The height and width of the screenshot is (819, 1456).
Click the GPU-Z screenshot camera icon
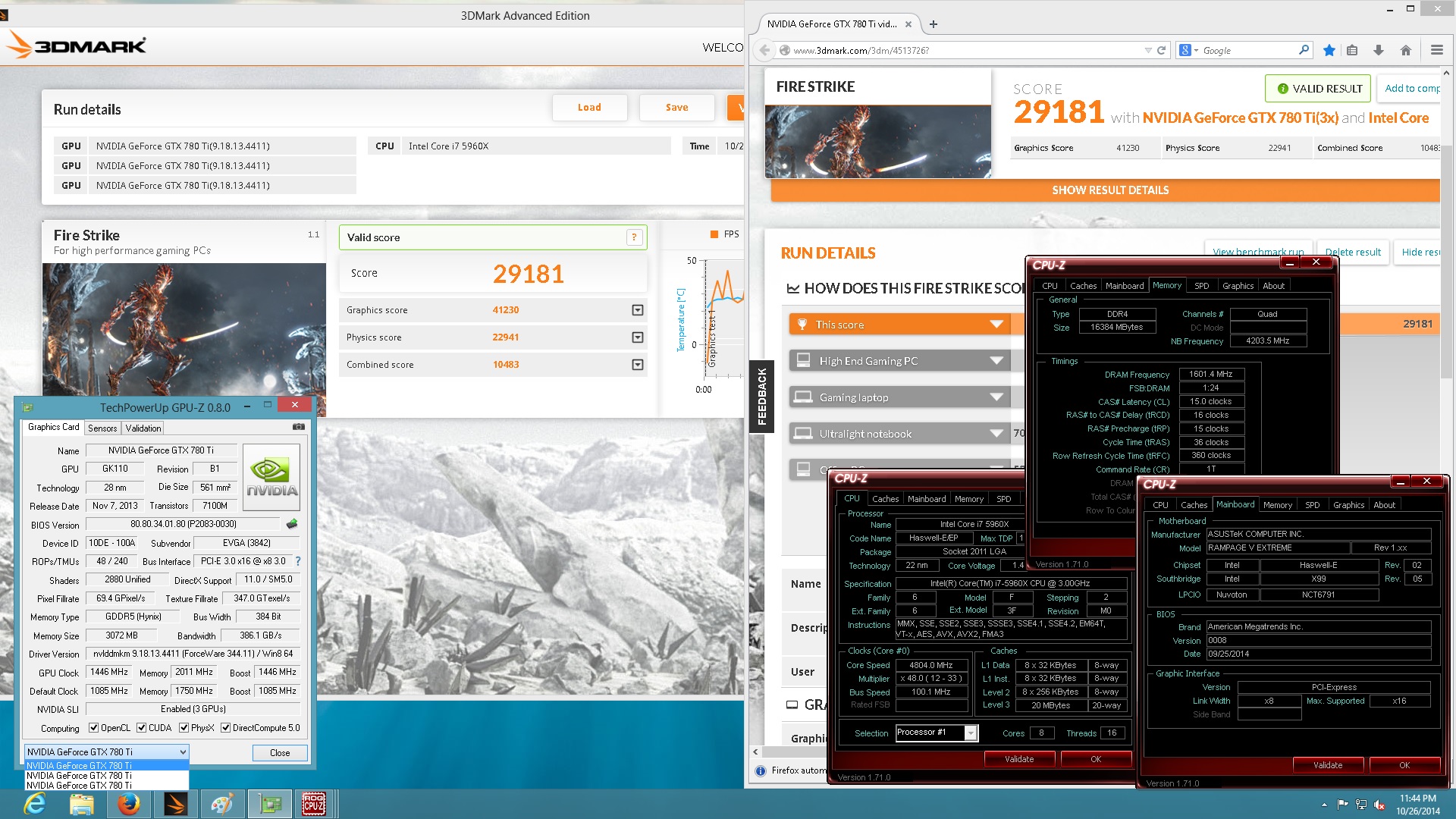click(299, 427)
